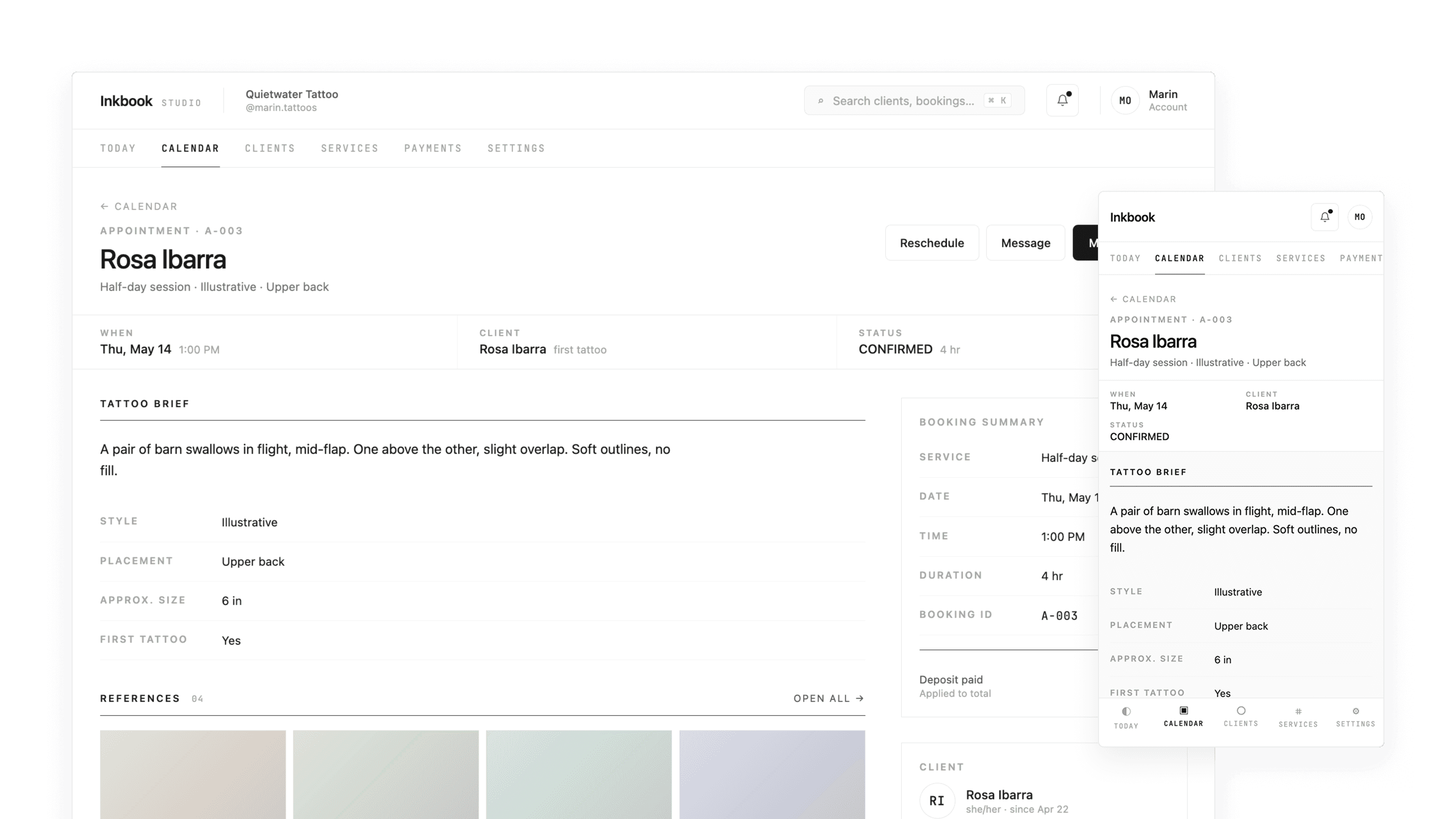Click '6 in' size value in mobile panel
The image size is (1456, 819).
click(1223, 659)
